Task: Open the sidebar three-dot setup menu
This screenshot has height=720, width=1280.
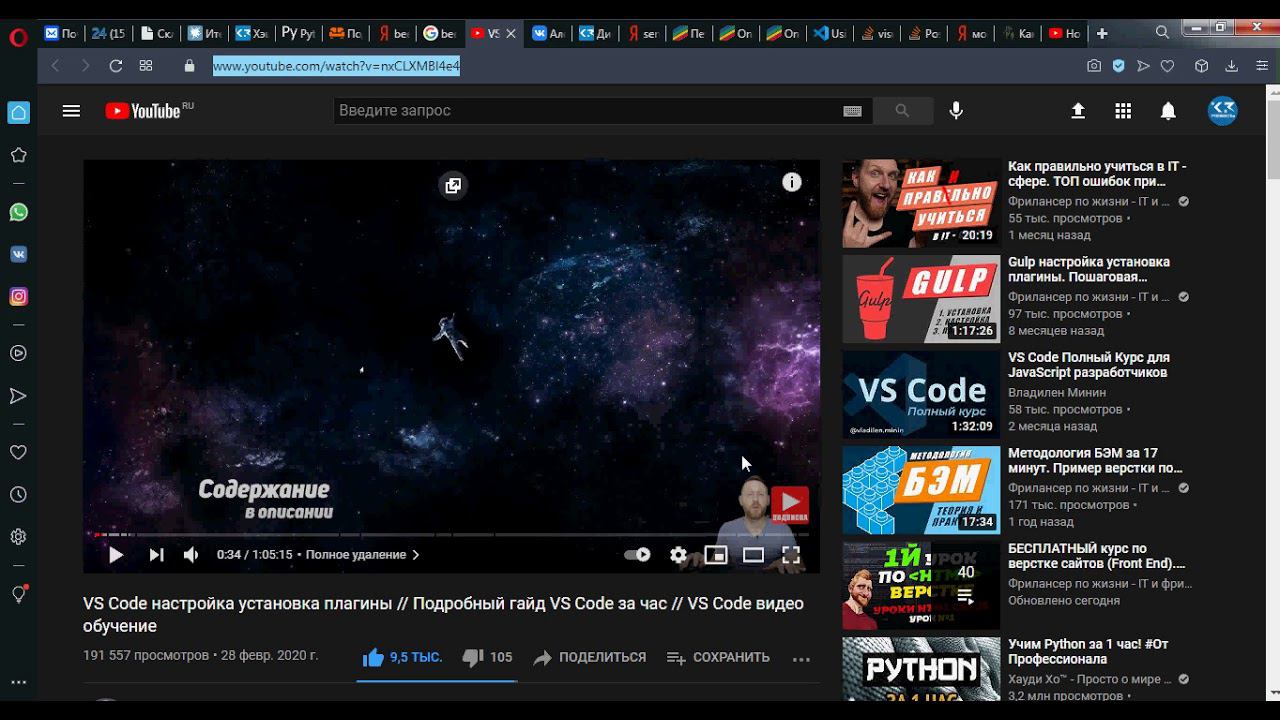Action: tap(18, 683)
